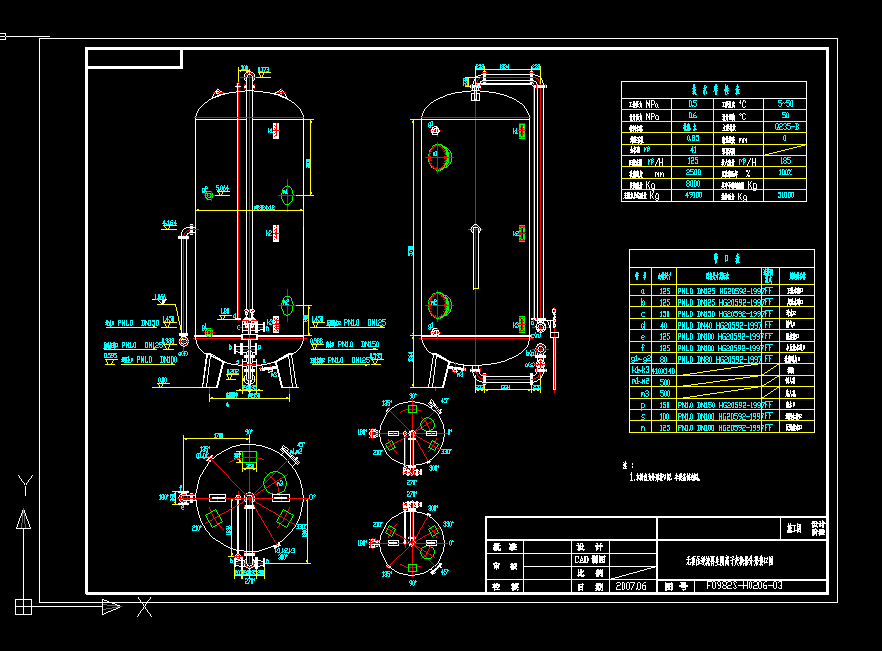The image size is (882, 651).
Task: Click the 4.164 elevation marker by left pipe
Action: click(x=169, y=224)
